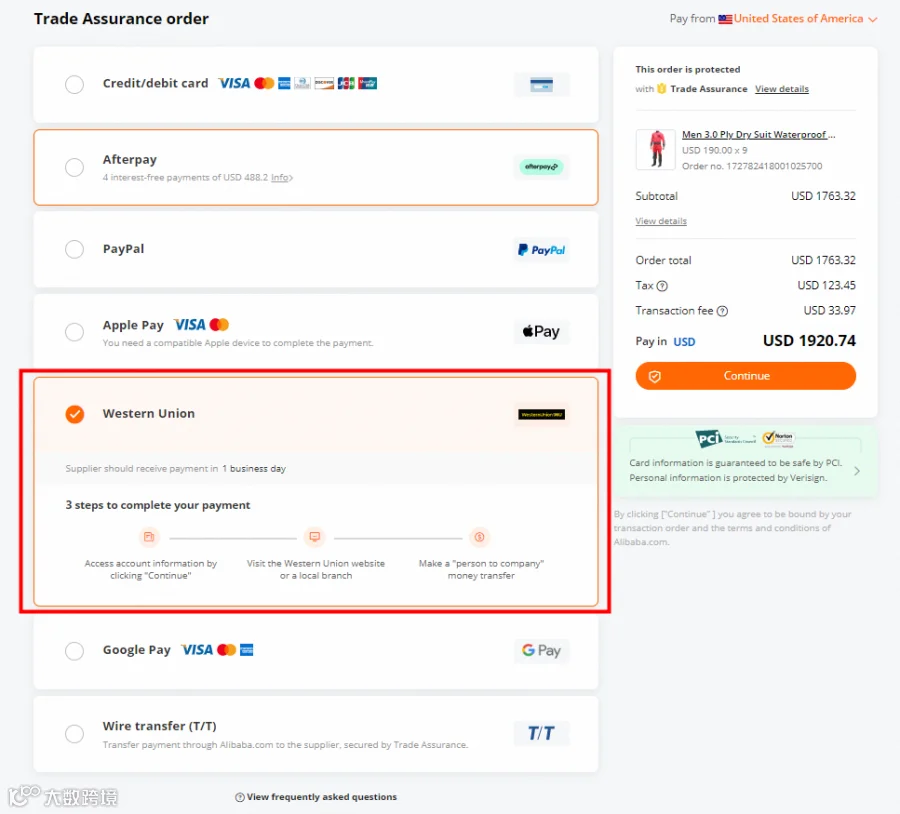Screen dimensions: 900x814
Task: Click the orange Continue button
Action: click(746, 376)
